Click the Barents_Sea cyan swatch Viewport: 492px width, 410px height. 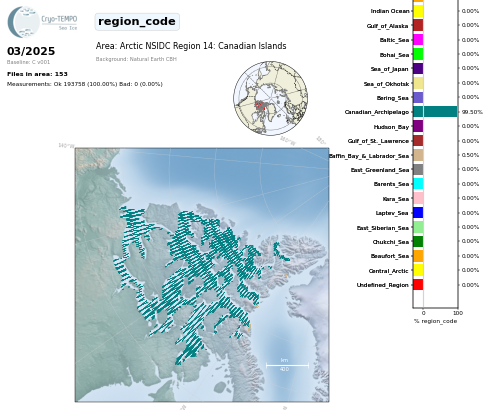[418, 184]
